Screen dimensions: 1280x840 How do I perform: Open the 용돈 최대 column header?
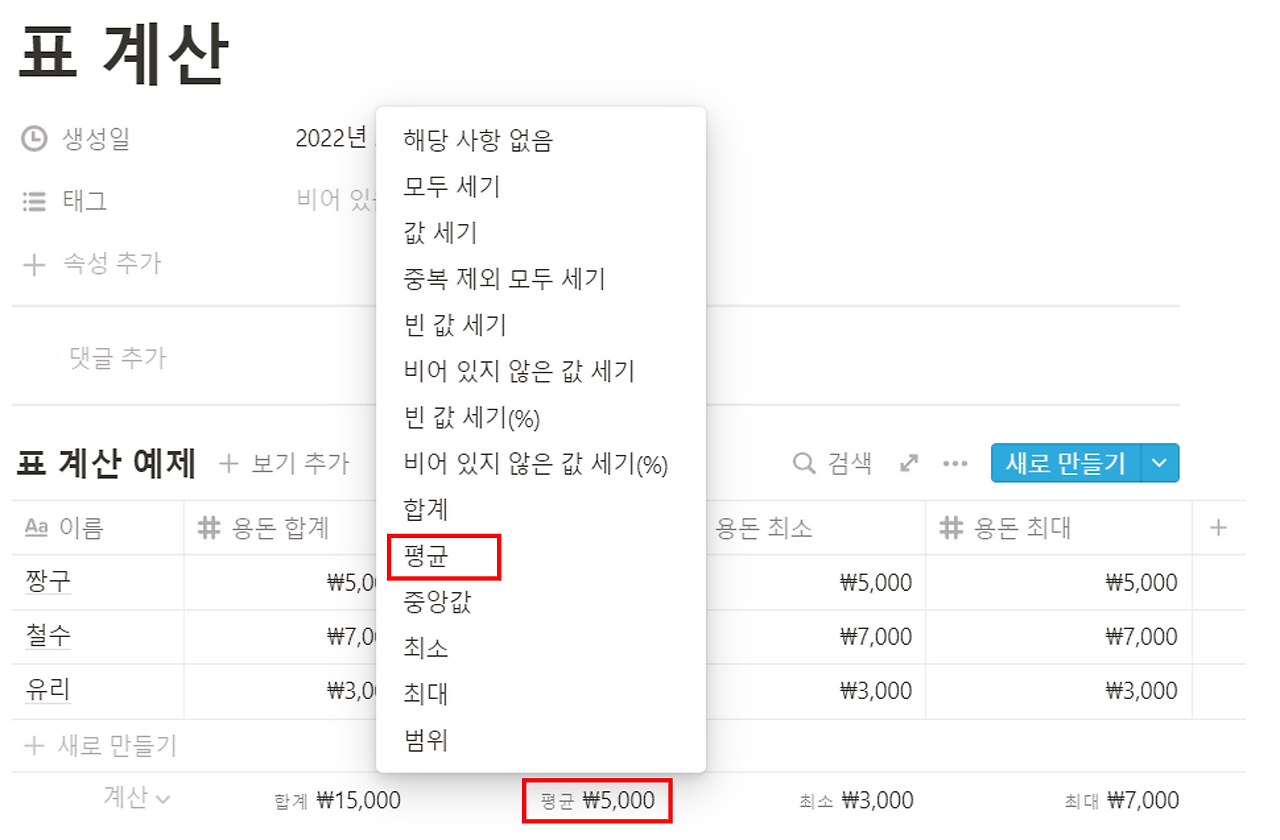1058,528
